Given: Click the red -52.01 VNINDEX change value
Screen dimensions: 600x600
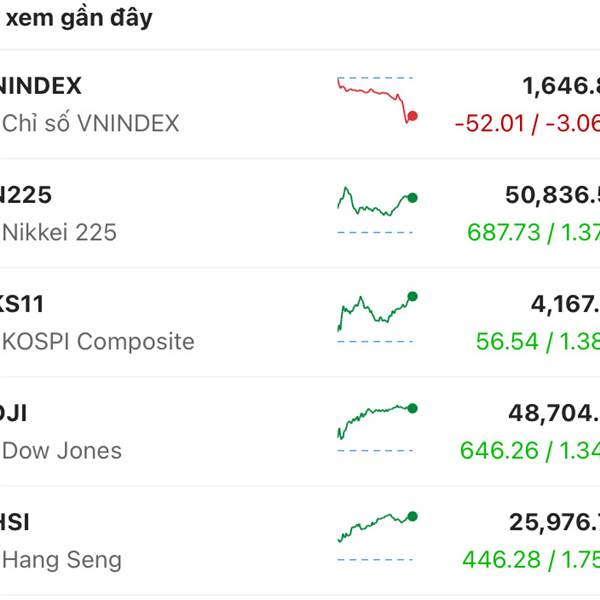Looking at the screenshot, I should click(488, 124).
